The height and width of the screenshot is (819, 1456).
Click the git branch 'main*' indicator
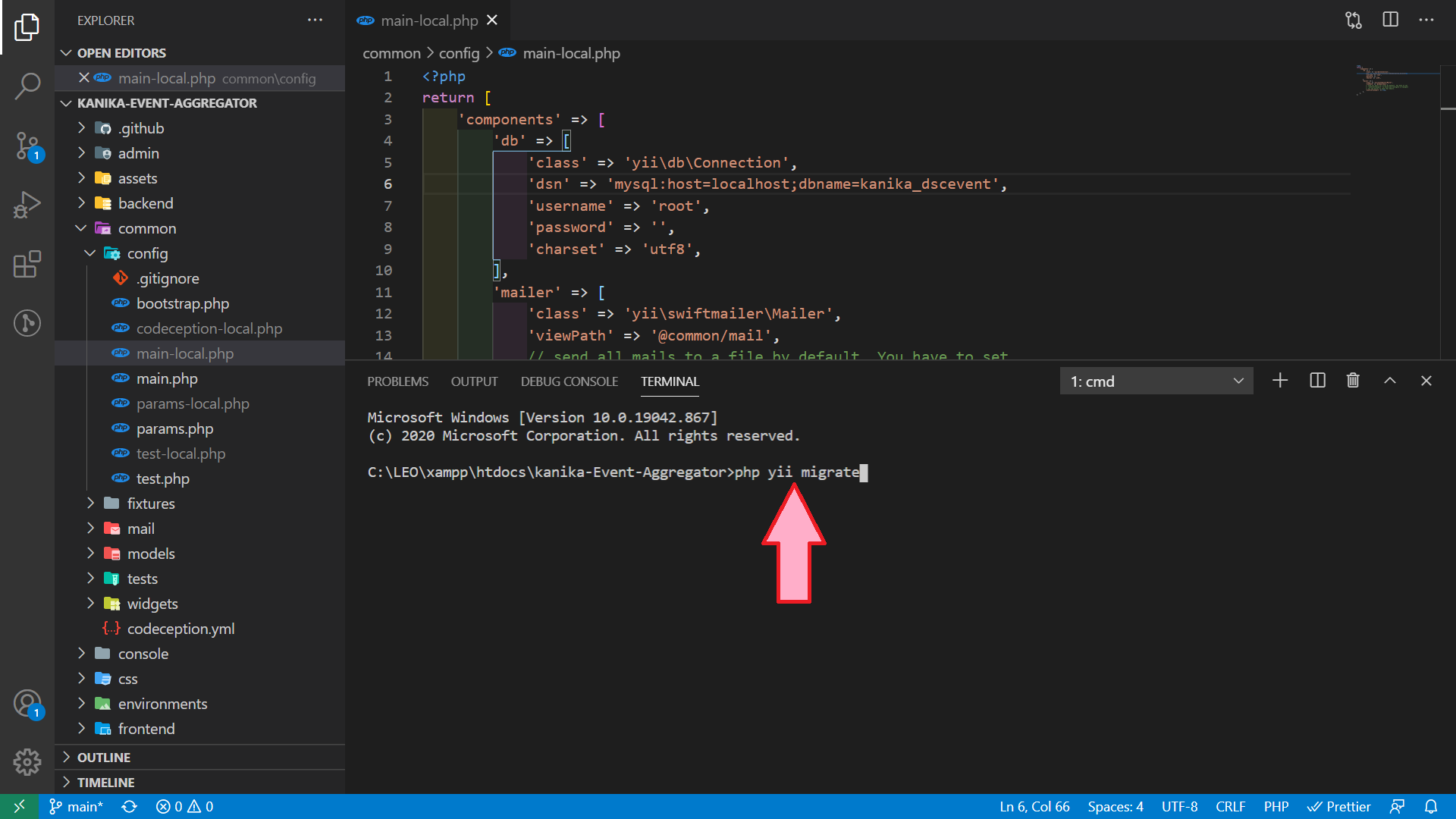[x=76, y=807]
